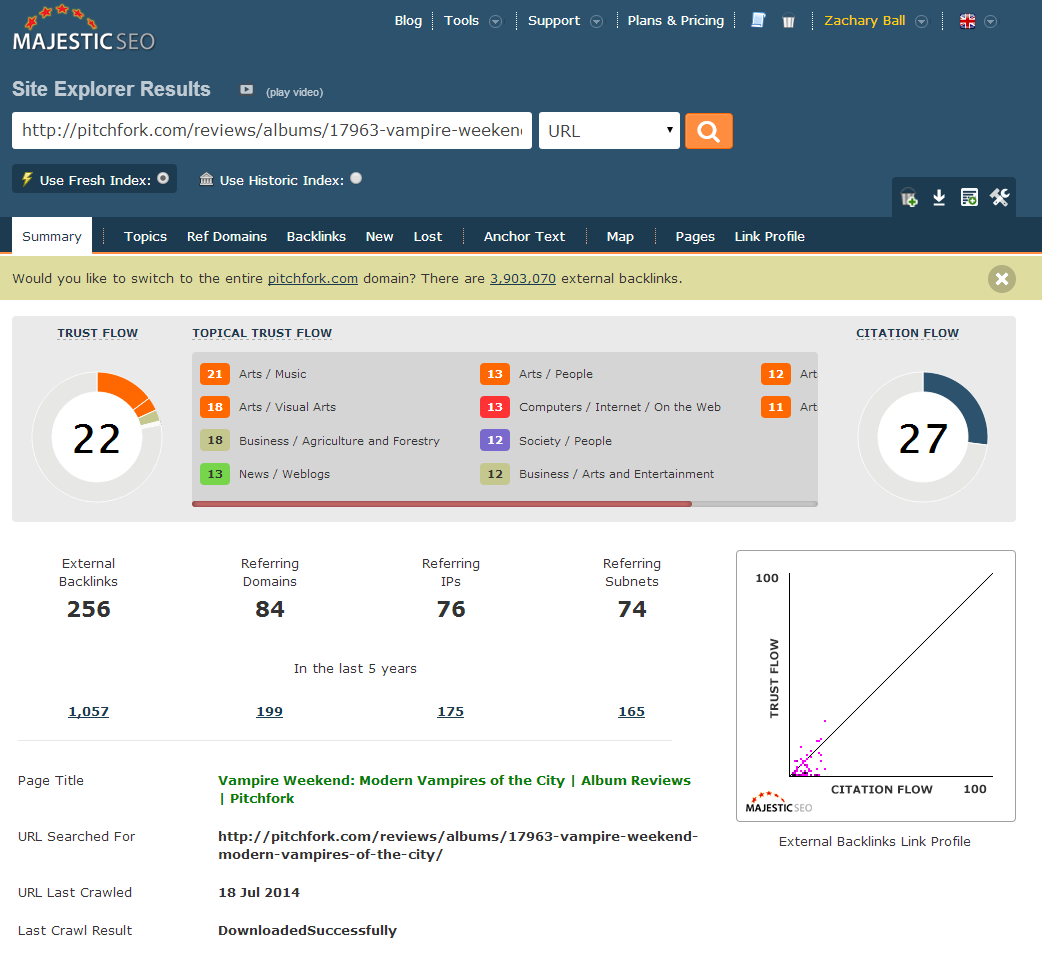Open the bucket icon in top header
The height and width of the screenshot is (969, 1042).
(x=789, y=21)
